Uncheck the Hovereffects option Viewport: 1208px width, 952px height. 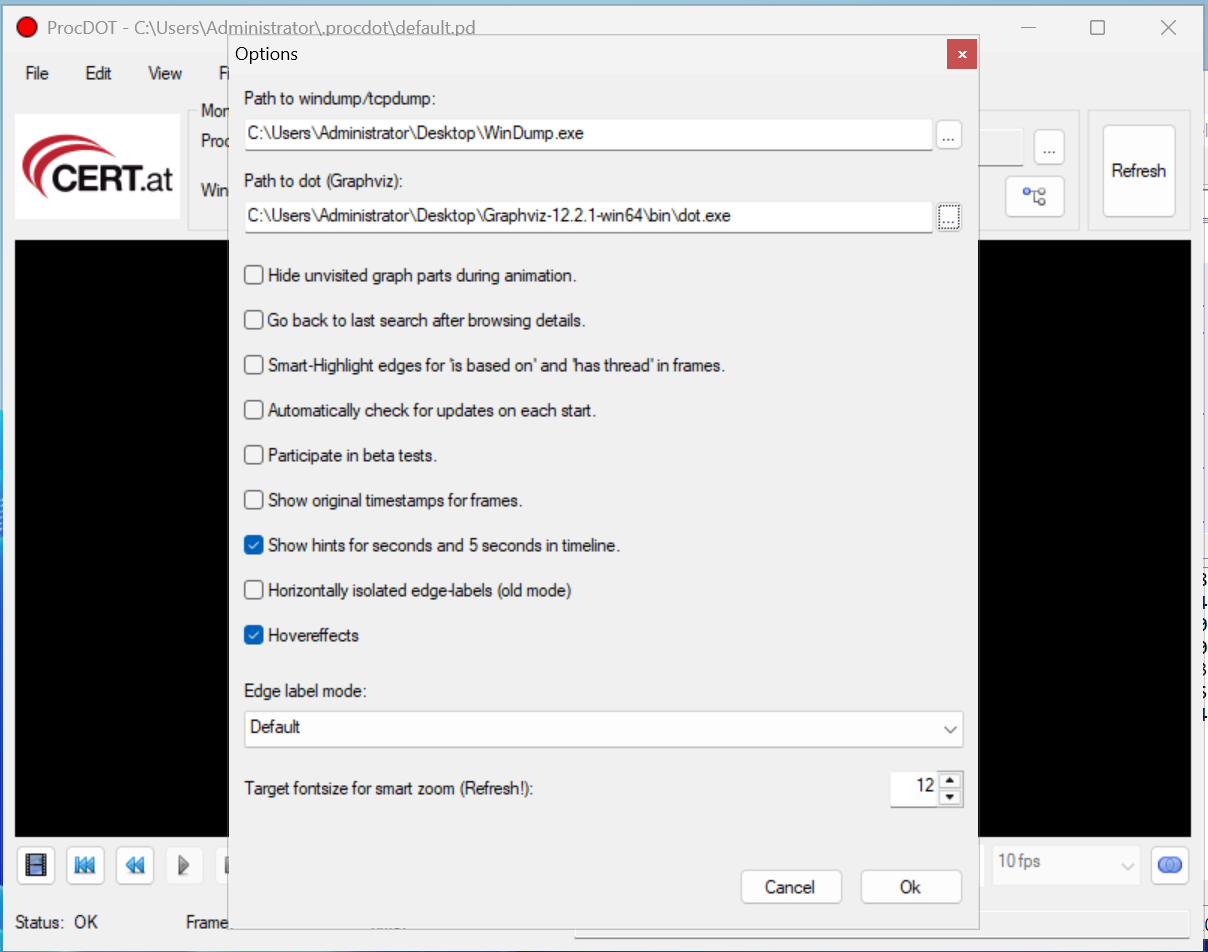click(x=254, y=635)
